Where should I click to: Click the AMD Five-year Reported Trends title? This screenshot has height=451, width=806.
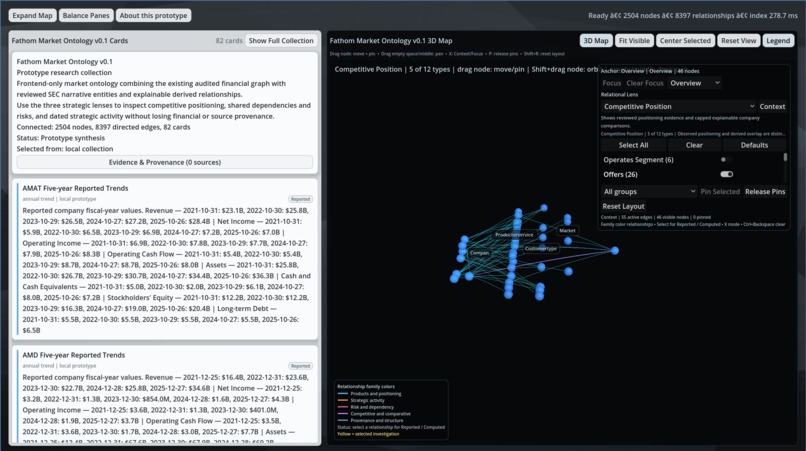click(x=74, y=355)
